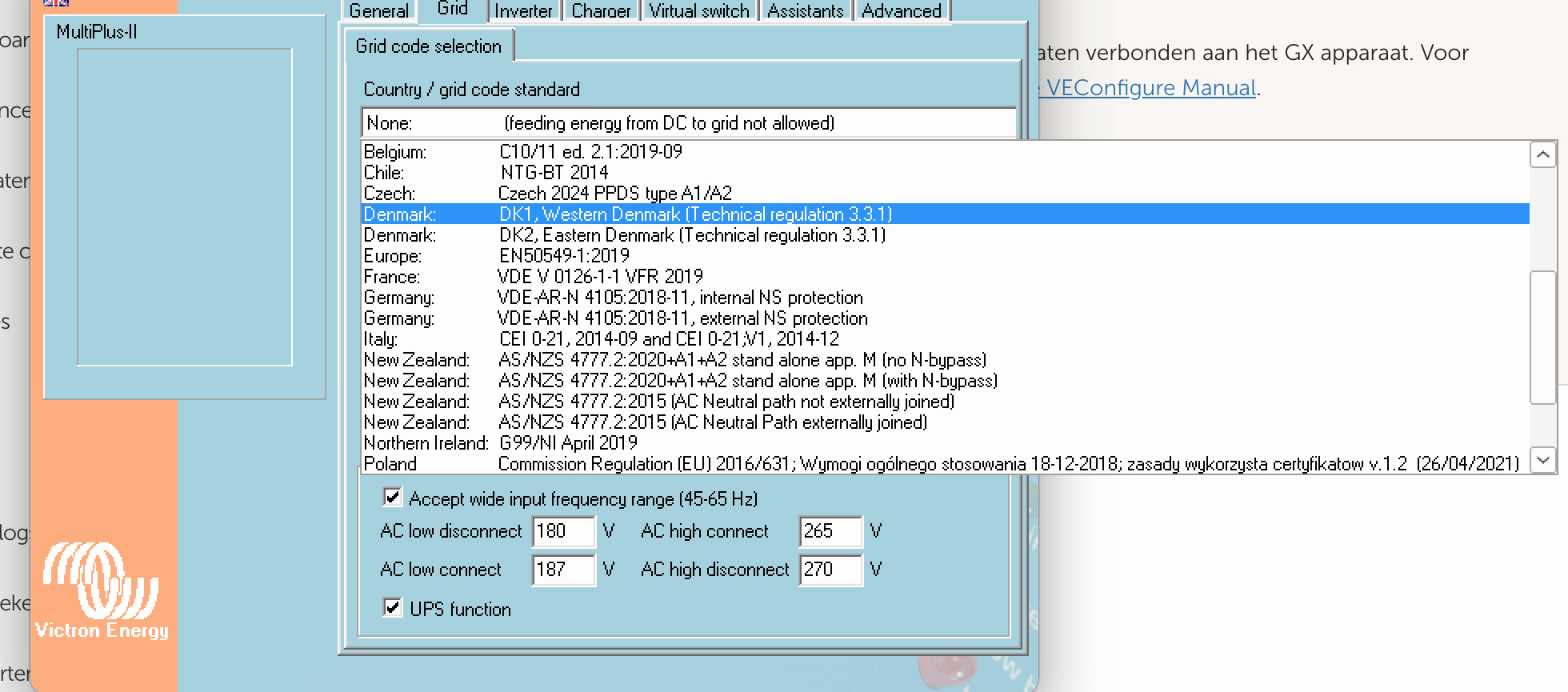1568x692 pixels.
Task: Select the Grid code selection sub-tab
Action: (429, 46)
